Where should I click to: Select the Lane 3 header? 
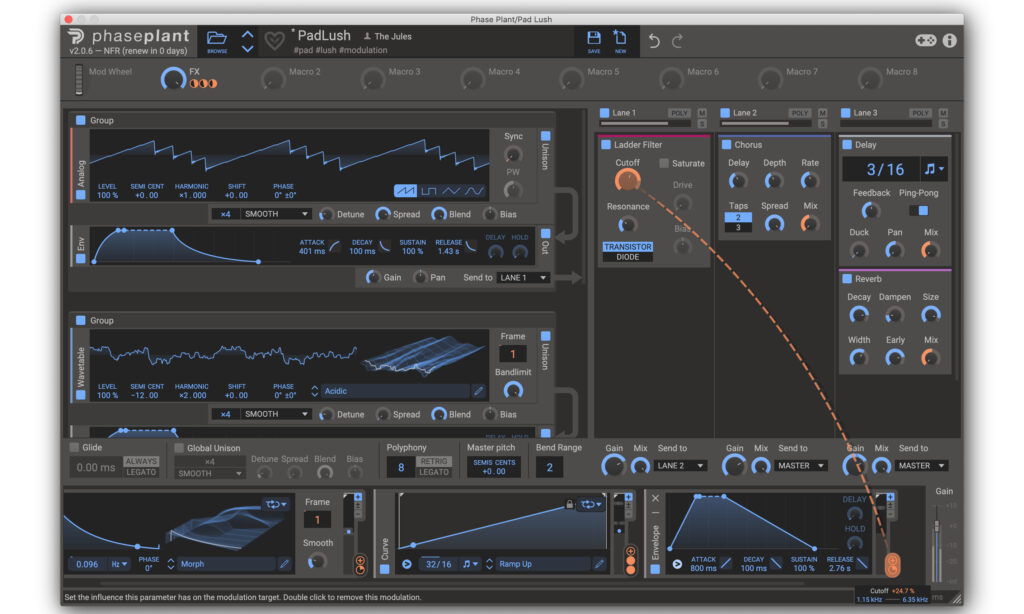pyautogui.click(x=865, y=113)
